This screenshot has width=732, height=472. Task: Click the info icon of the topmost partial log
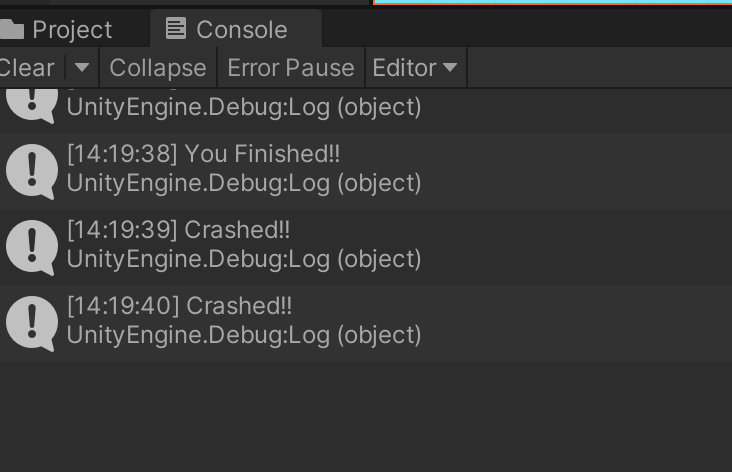tap(32, 106)
